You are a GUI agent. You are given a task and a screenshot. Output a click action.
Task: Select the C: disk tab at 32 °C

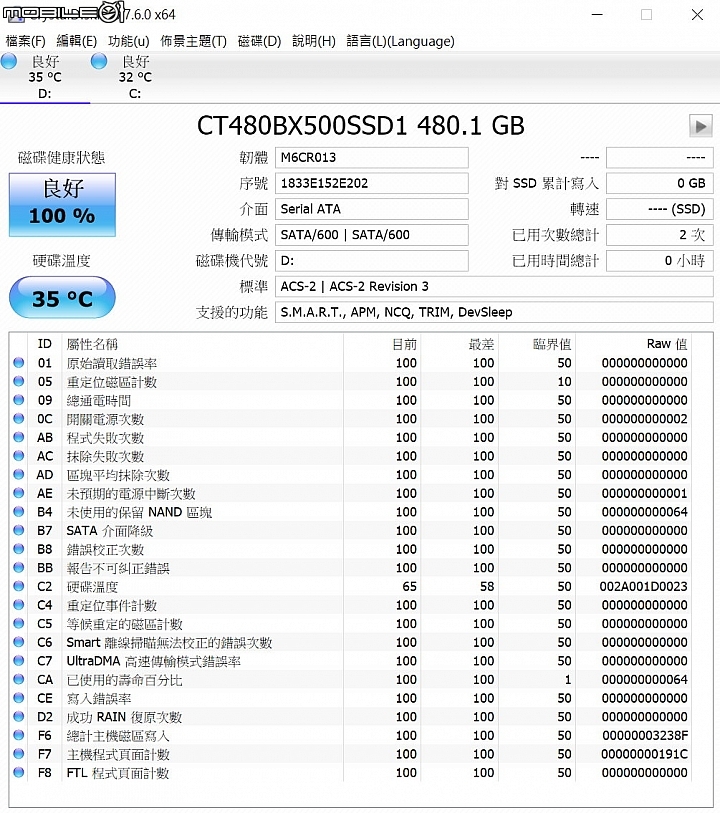(x=135, y=77)
